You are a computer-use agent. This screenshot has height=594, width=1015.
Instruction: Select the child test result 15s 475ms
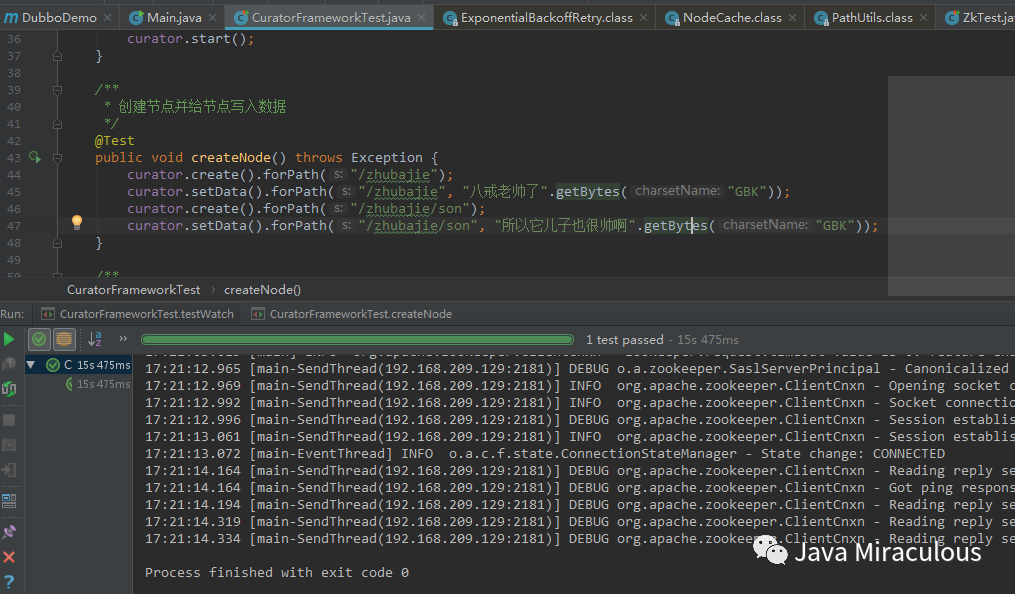tap(98, 384)
